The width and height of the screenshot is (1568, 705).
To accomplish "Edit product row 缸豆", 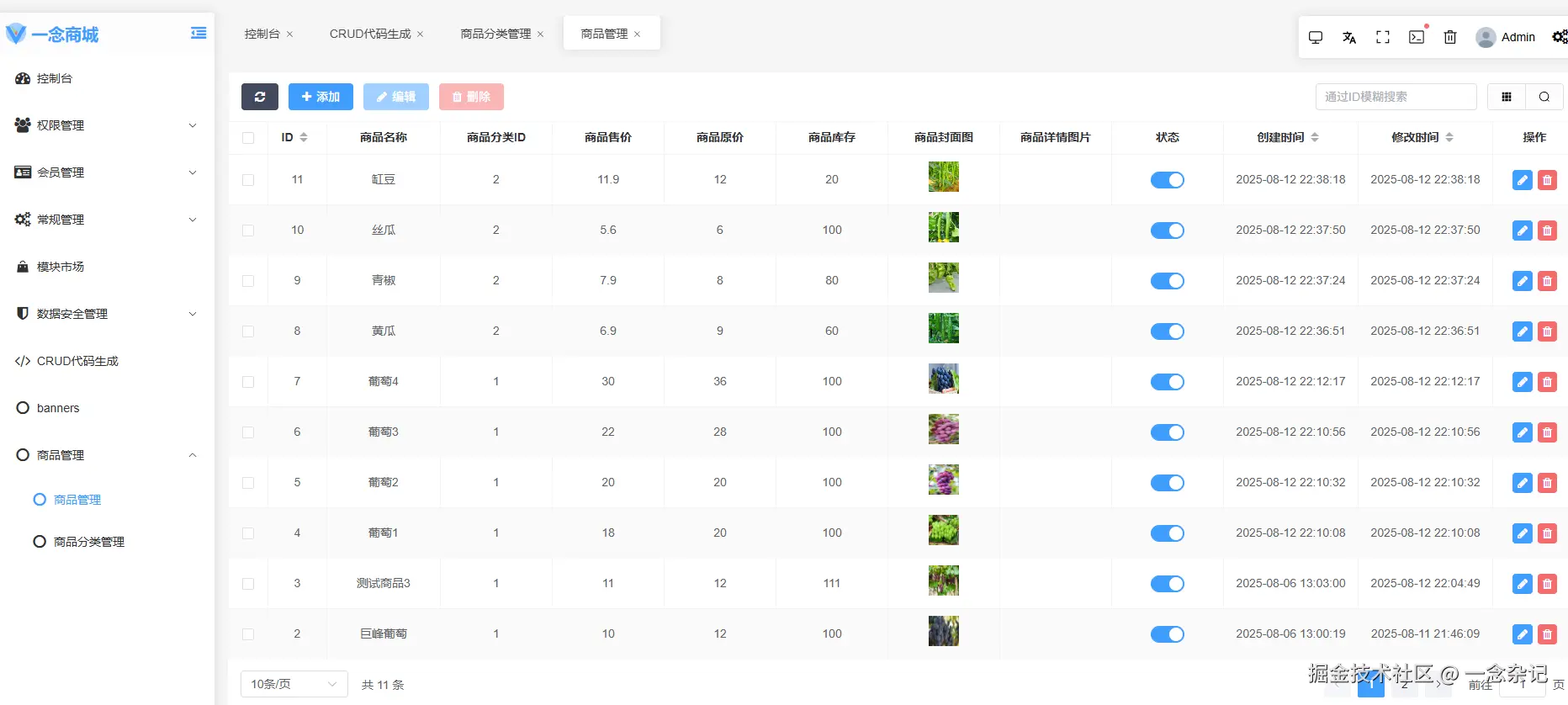I will click(x=1523, y=180).
